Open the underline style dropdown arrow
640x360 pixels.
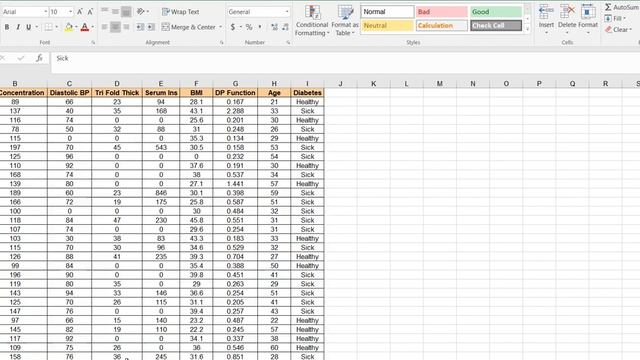[x=36, y=27]
